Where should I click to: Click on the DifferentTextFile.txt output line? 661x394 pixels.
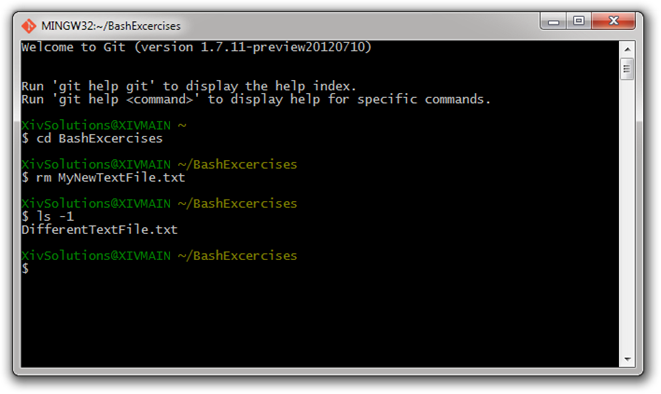tap(99, 230)
